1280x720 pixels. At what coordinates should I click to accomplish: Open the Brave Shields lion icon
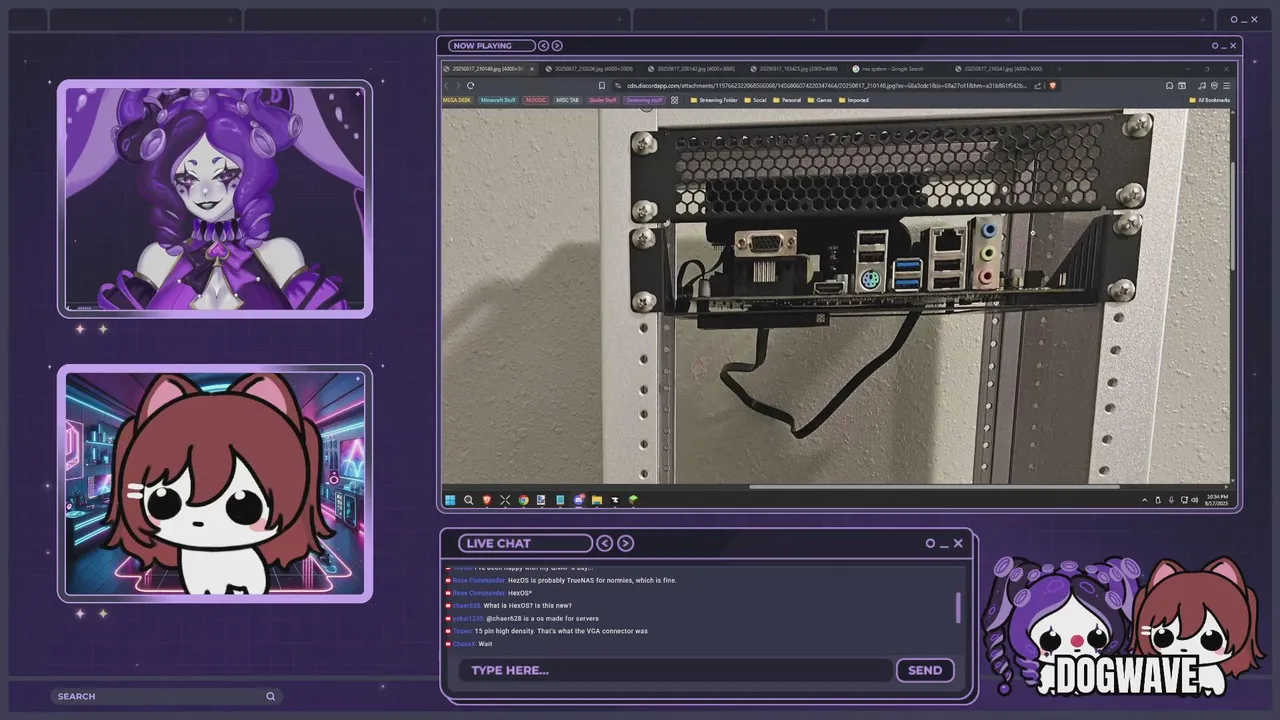[x=1053, y=86]
